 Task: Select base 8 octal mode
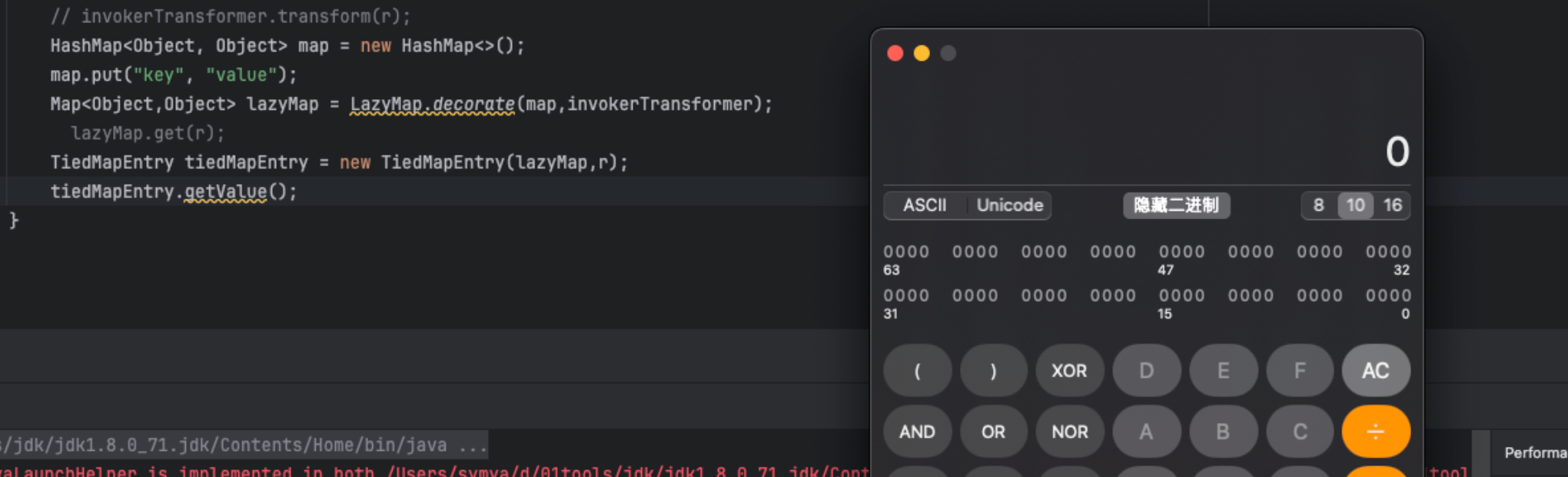click(x=1319, y=205)
